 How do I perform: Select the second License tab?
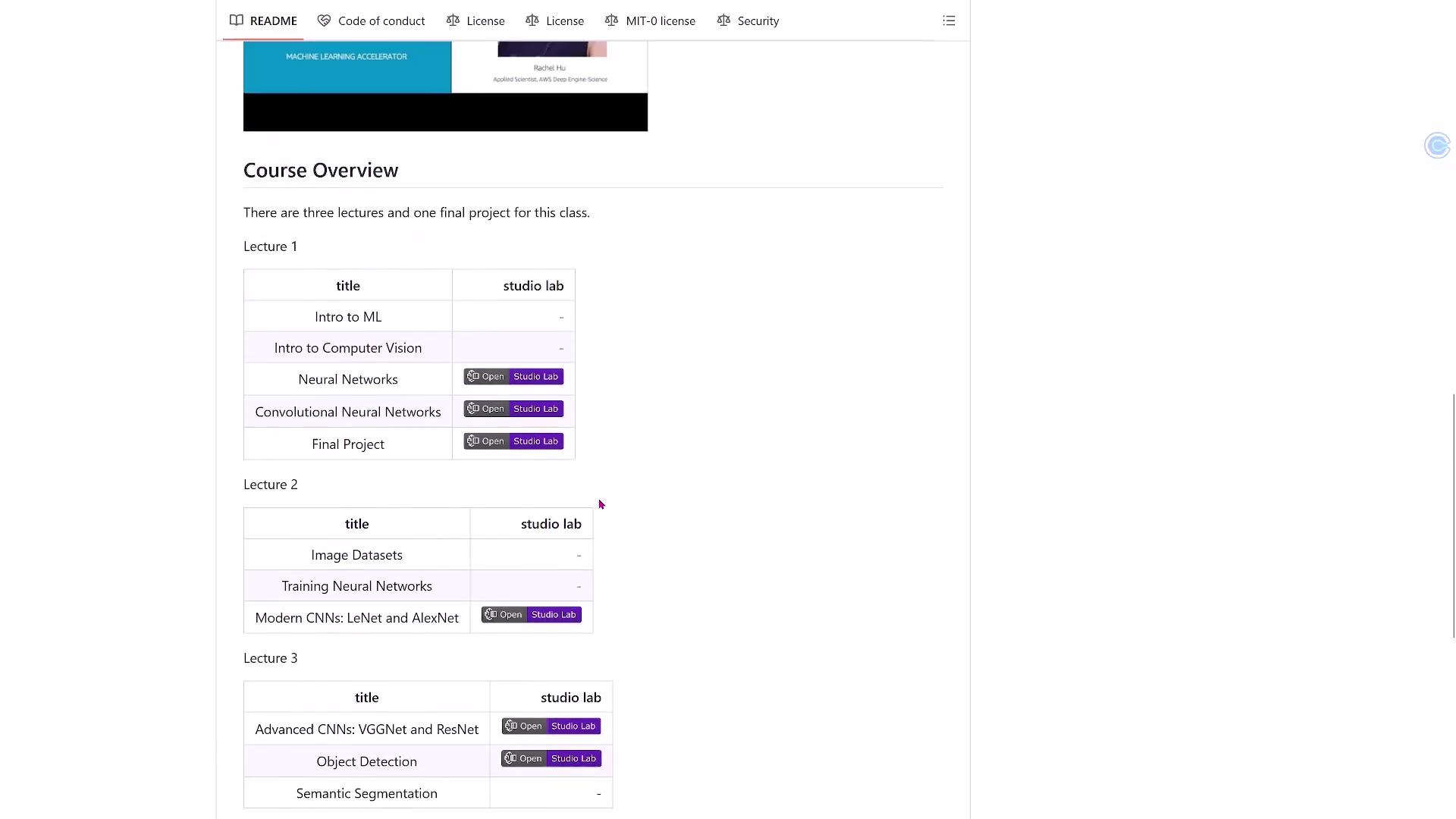tap(555, 20)
